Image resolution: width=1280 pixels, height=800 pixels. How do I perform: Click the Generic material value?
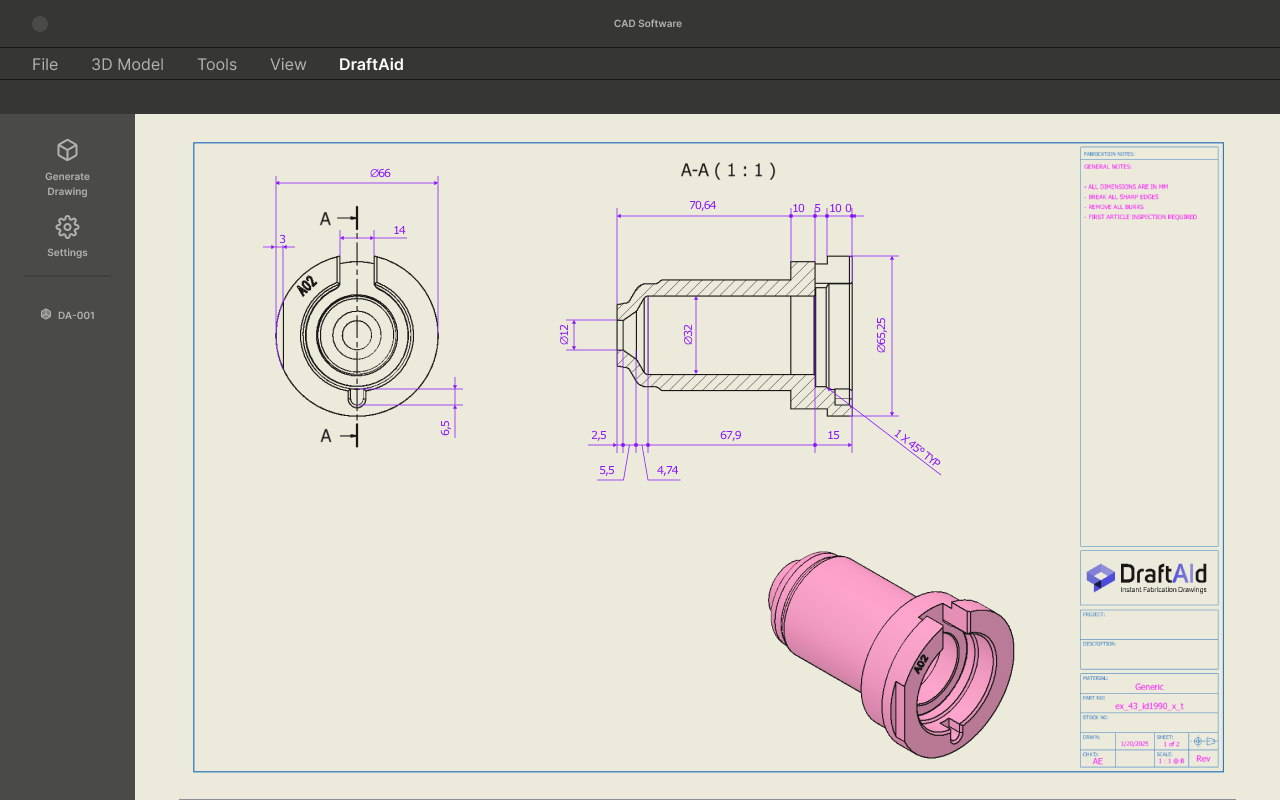(x=1149, y=687)
